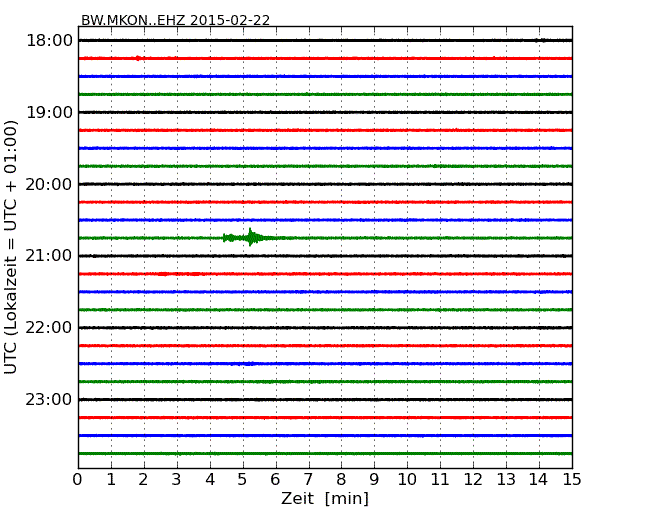Click the x-axis tick label 8

[341, 480]
